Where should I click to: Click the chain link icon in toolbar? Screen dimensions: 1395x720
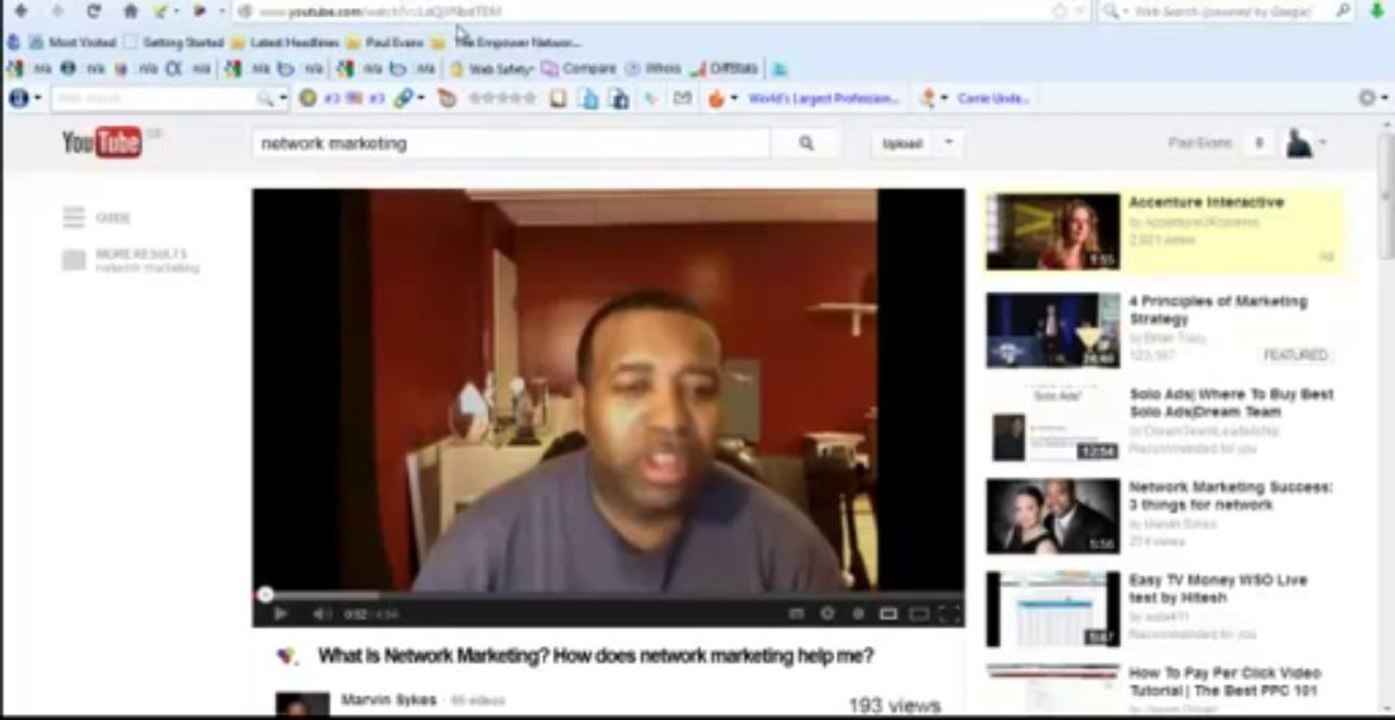pos(403,98)
